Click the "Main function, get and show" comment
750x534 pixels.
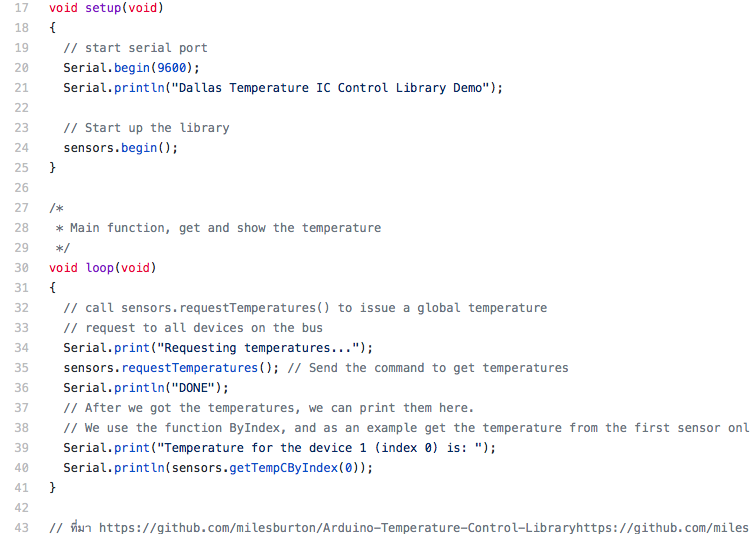coord(182,228)
